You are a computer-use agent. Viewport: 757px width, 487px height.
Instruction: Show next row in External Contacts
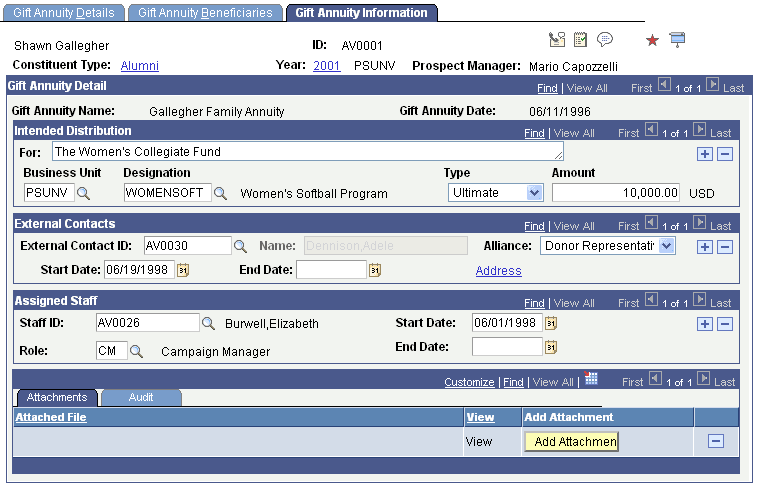coord(699,222)
